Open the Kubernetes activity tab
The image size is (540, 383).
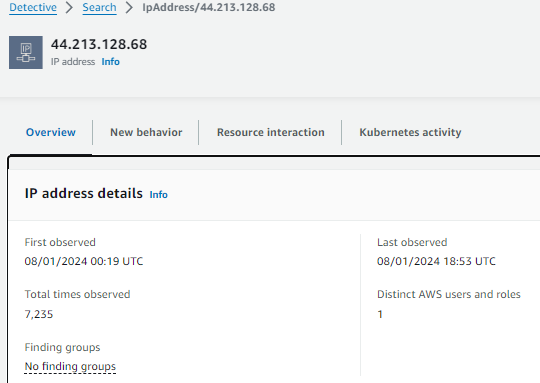(x=410, y=132)
